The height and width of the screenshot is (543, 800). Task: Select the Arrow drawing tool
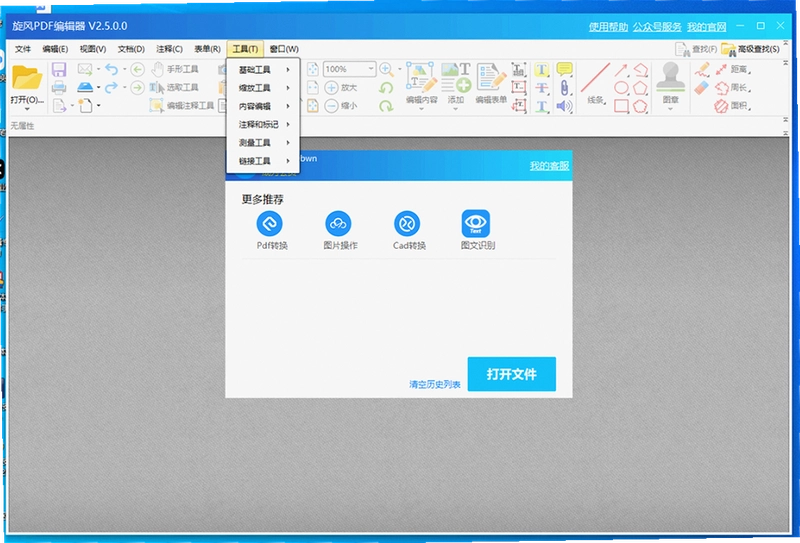pyautogui.click(x=621, y=69)
